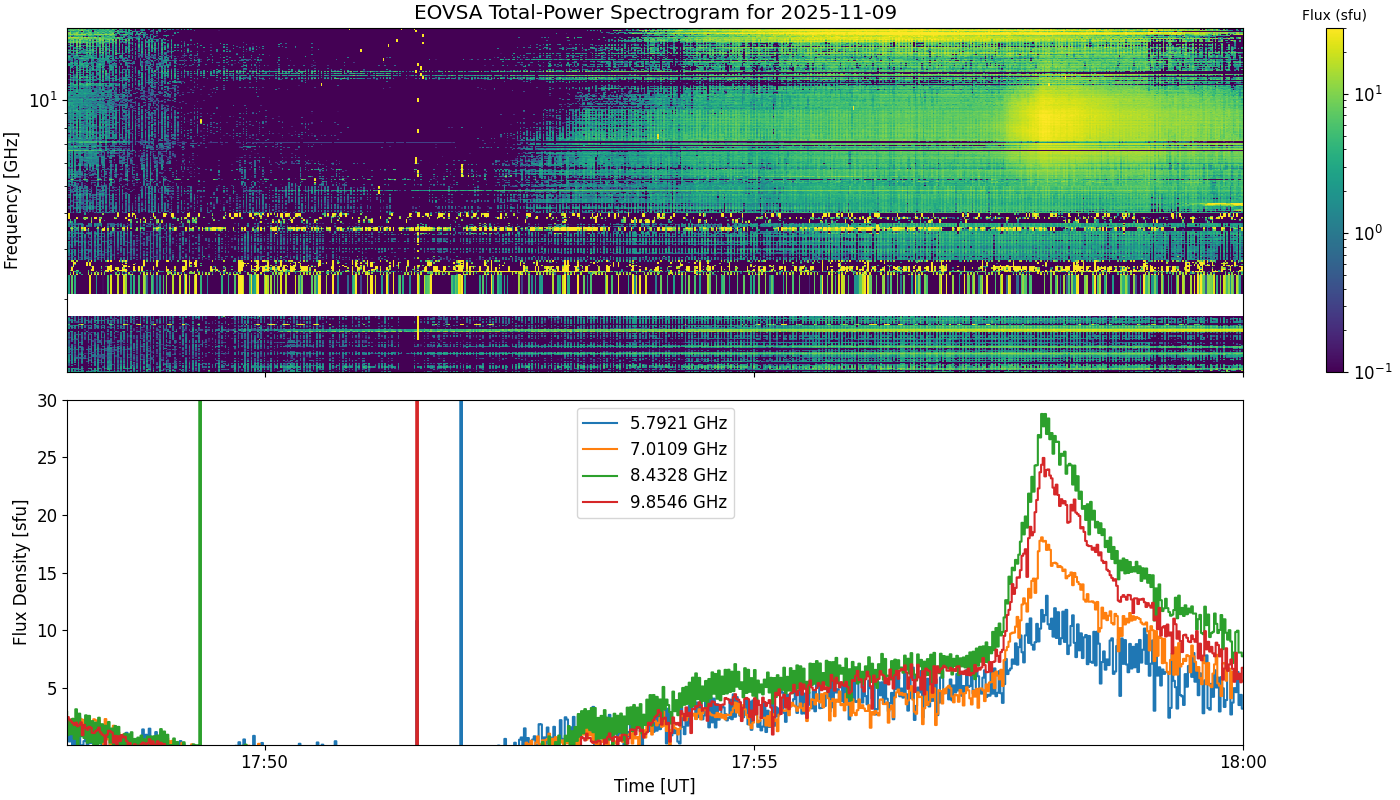This screenshot has height=800, width=1400.
Task: Click the 18:00 time axis tick label
Action: pyautogui.click(x=1243, y=762)
